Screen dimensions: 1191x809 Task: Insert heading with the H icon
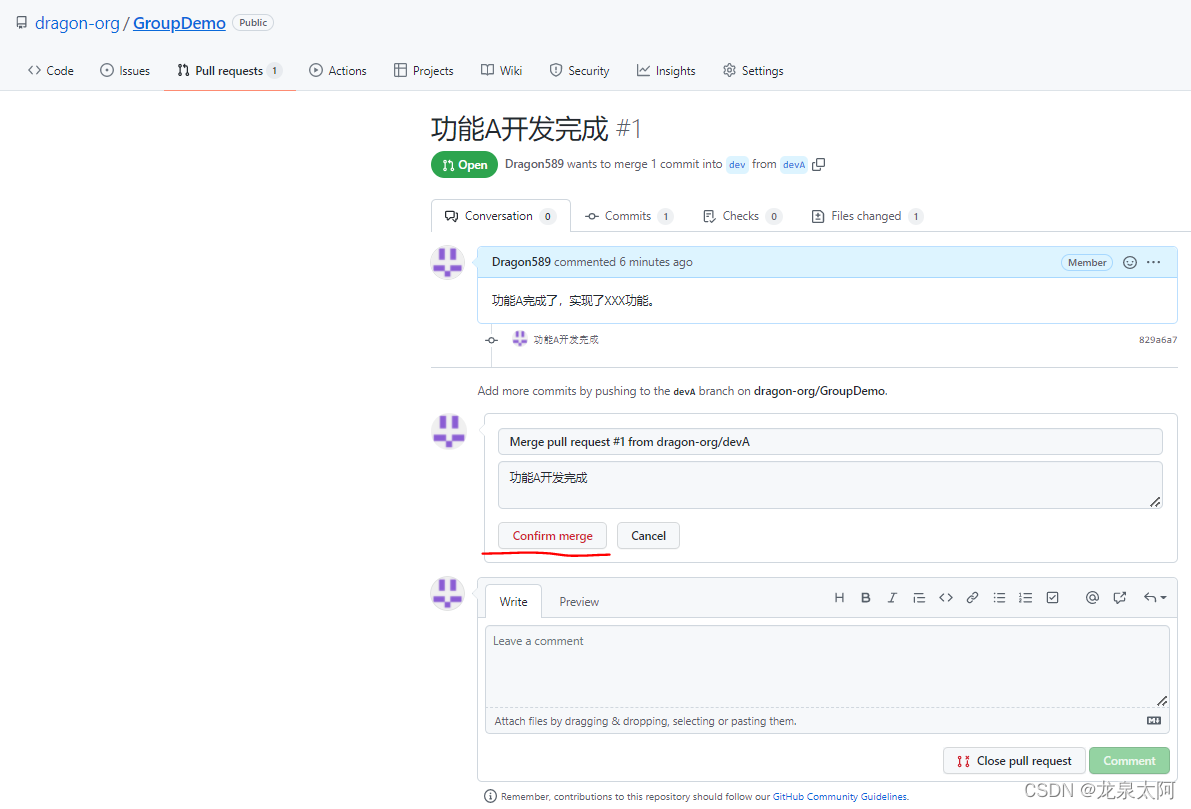(839, 598)
